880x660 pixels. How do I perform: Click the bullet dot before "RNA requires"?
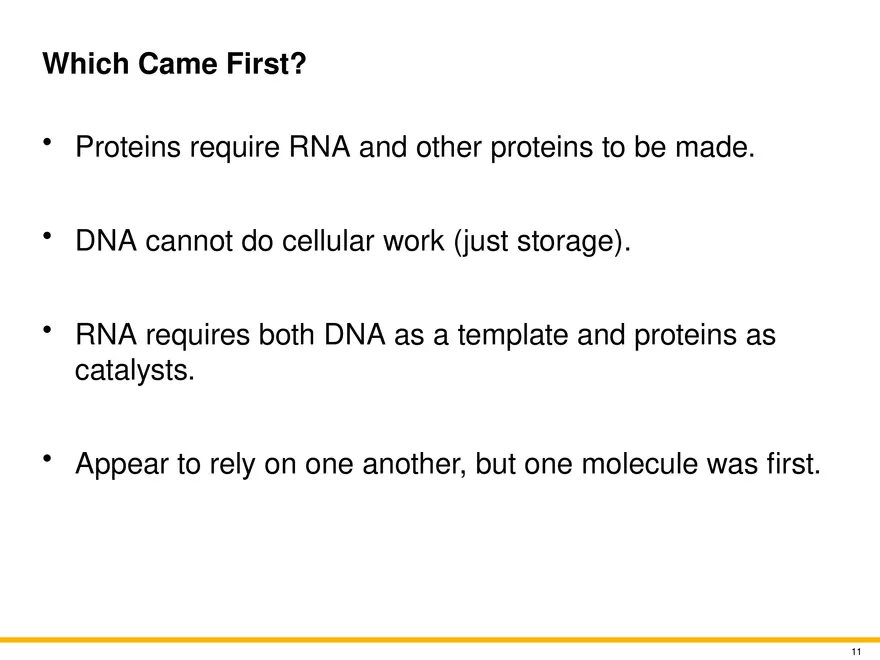[x=48, y=331]
